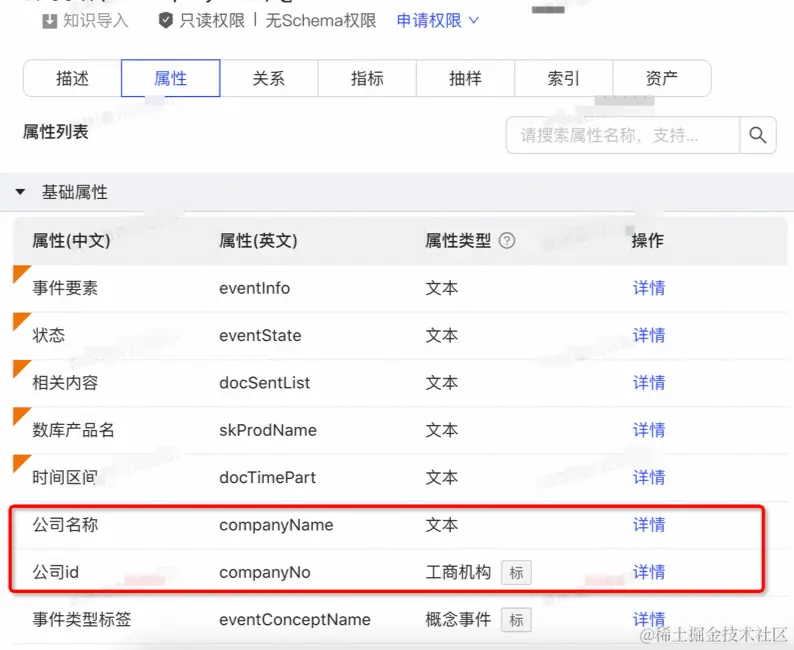Click the companyNo English name cell

(265, 572)
